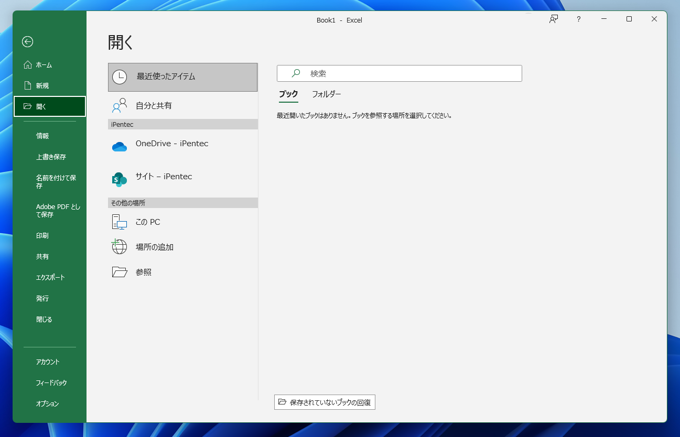
Task: Minimize the Excel window
Action: coord(604,19)
